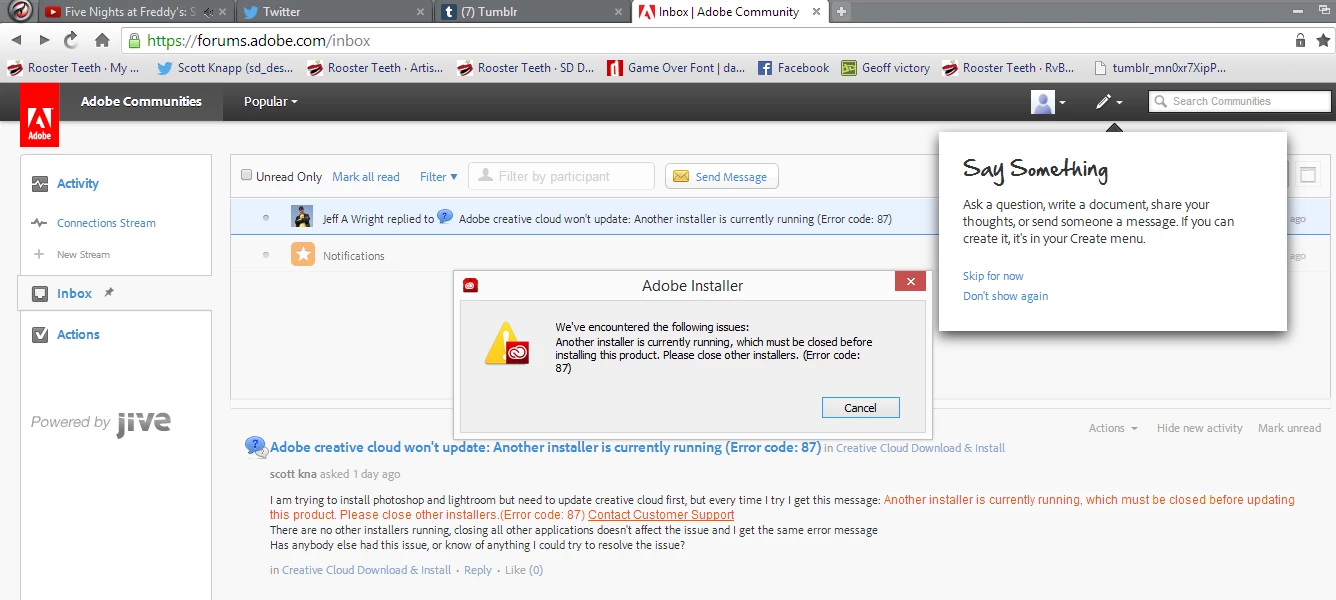Expand the Popular dropdown
The height and width of the screenshot is (600, 1336).
271,102
